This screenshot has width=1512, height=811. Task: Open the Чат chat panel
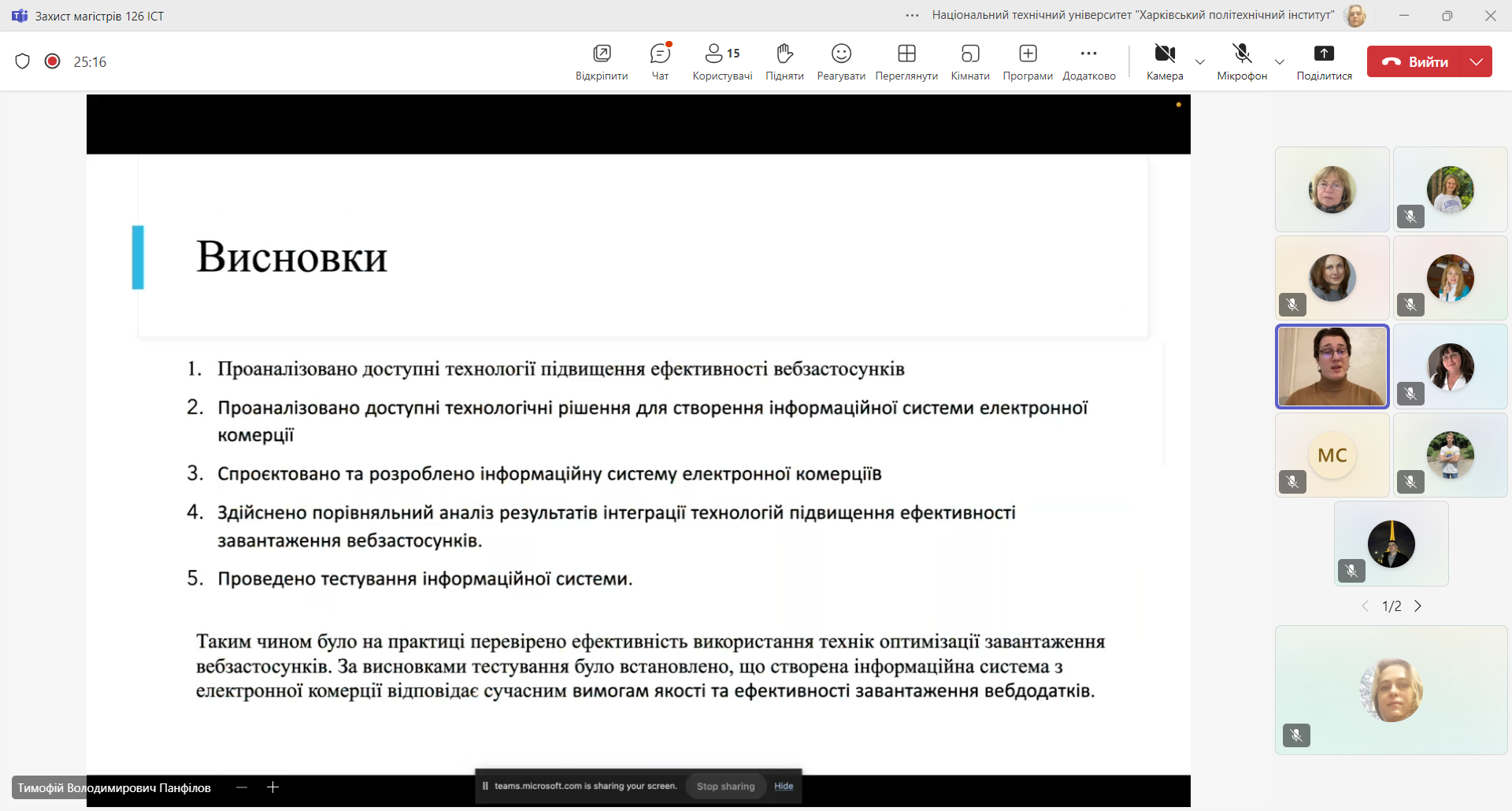660,61
